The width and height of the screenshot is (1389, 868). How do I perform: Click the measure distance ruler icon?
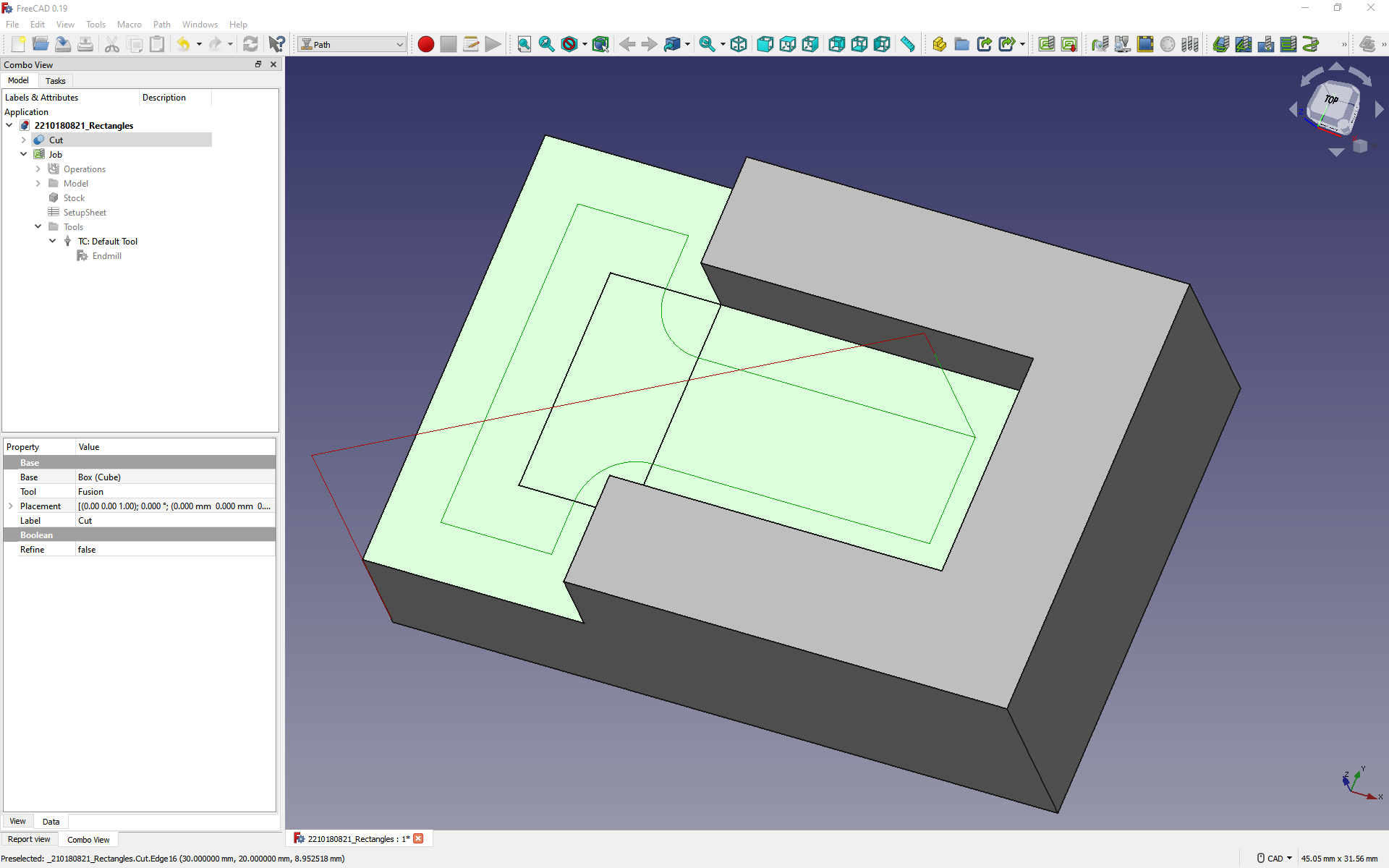(x=907, y=44)
